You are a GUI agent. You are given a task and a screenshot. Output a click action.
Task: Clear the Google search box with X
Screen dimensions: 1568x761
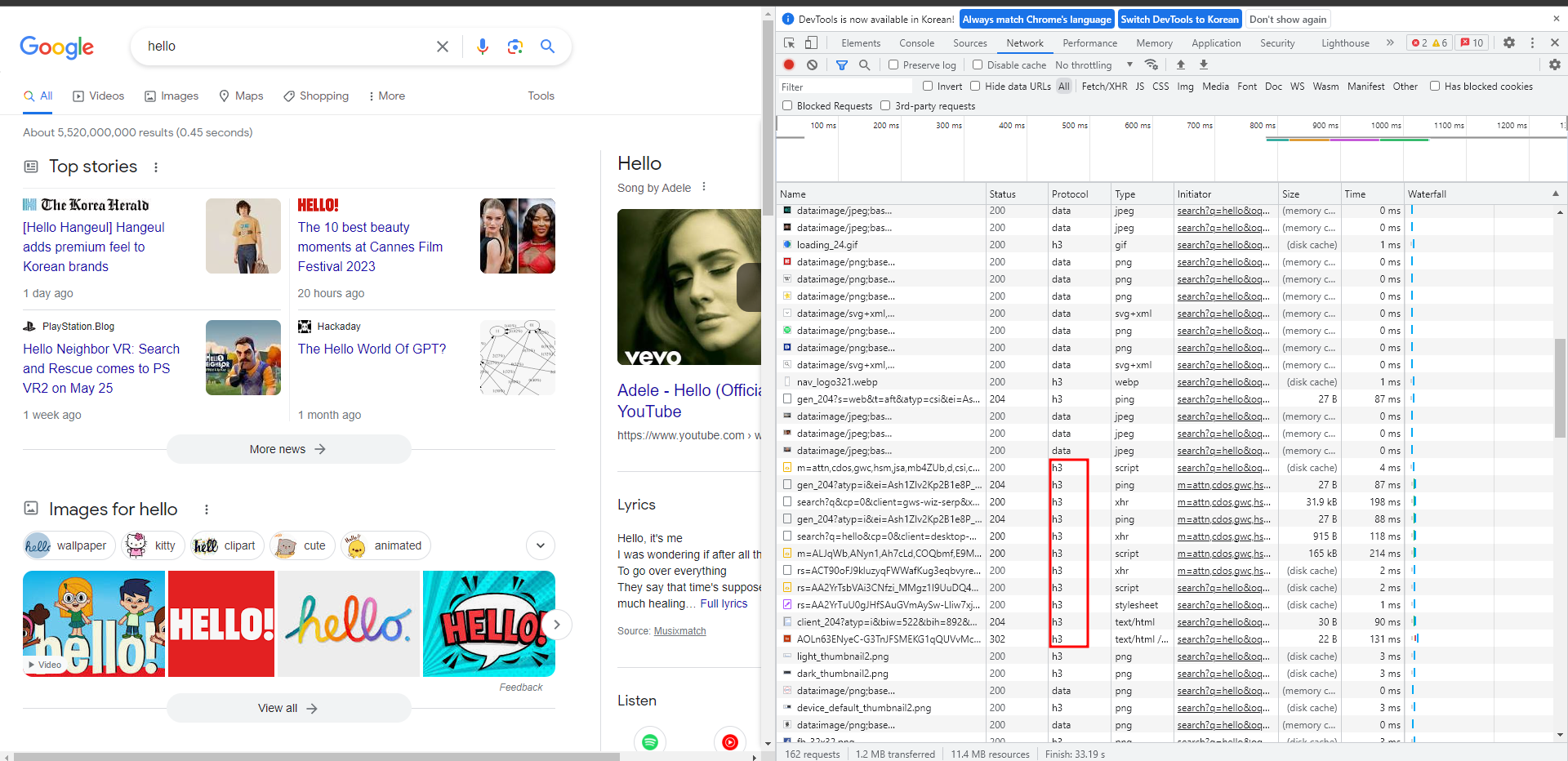click(443, 47)
